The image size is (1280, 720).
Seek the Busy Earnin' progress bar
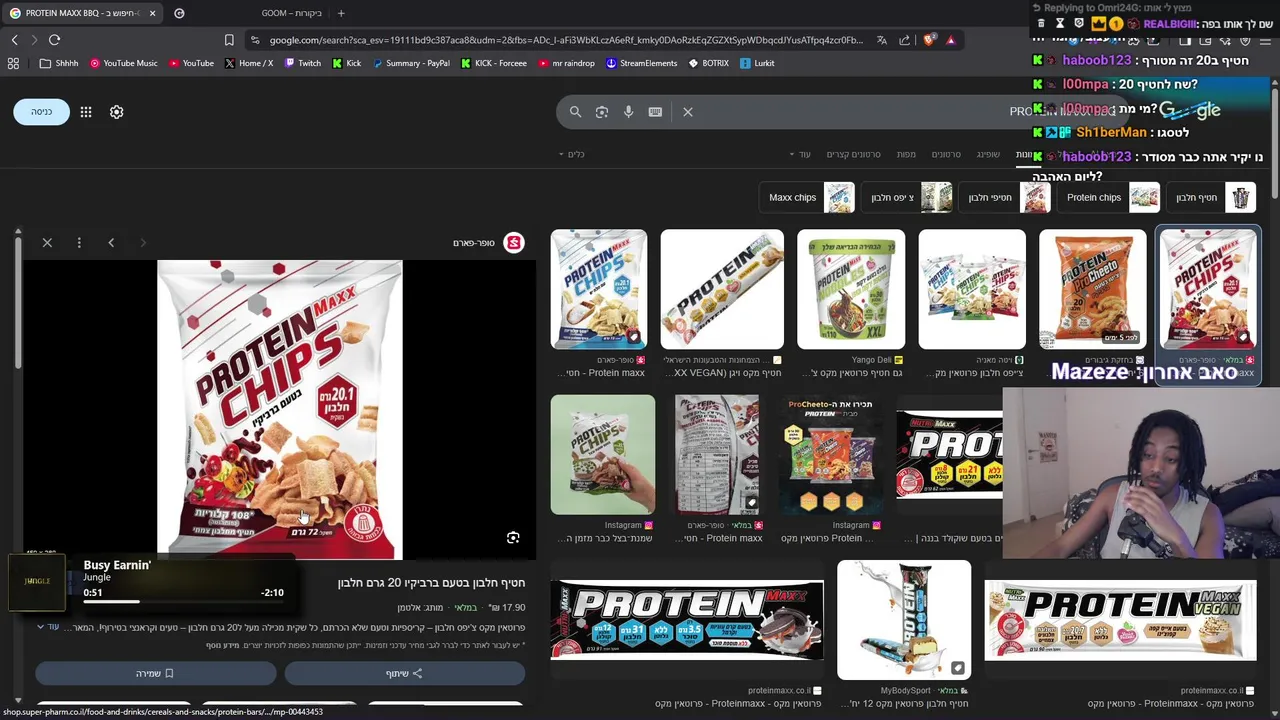tap(184, 602)
